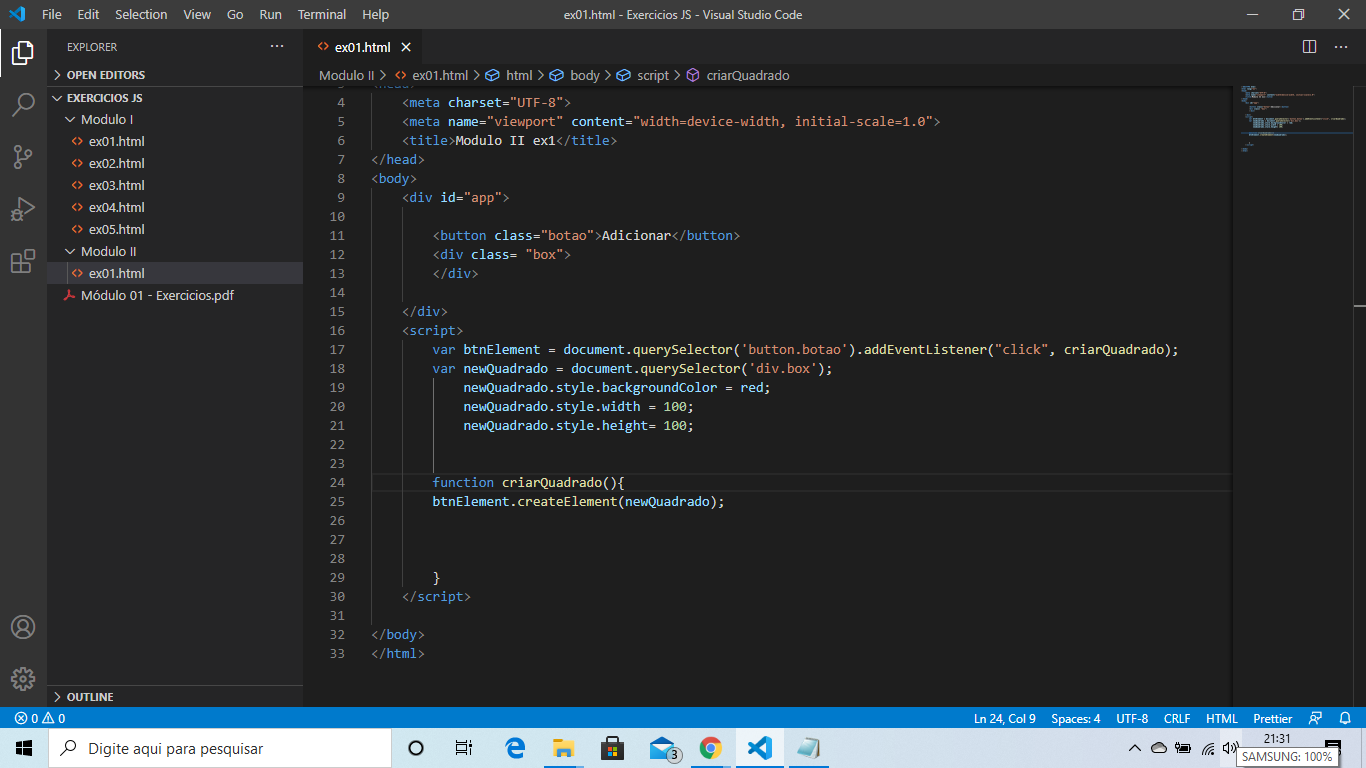Open the Extensions view

[23, 262]
